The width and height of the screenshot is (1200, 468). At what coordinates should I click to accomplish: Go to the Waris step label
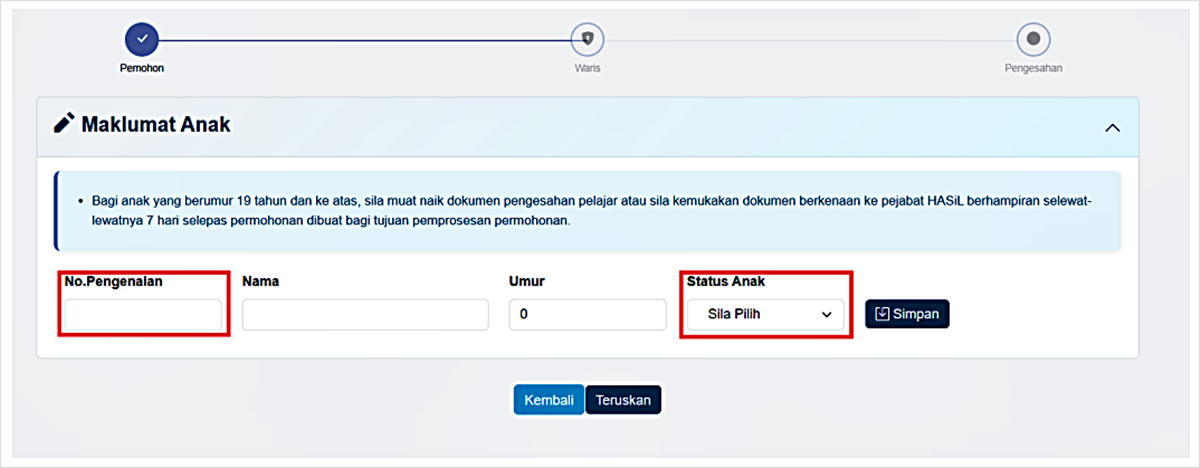click(587, 69)
